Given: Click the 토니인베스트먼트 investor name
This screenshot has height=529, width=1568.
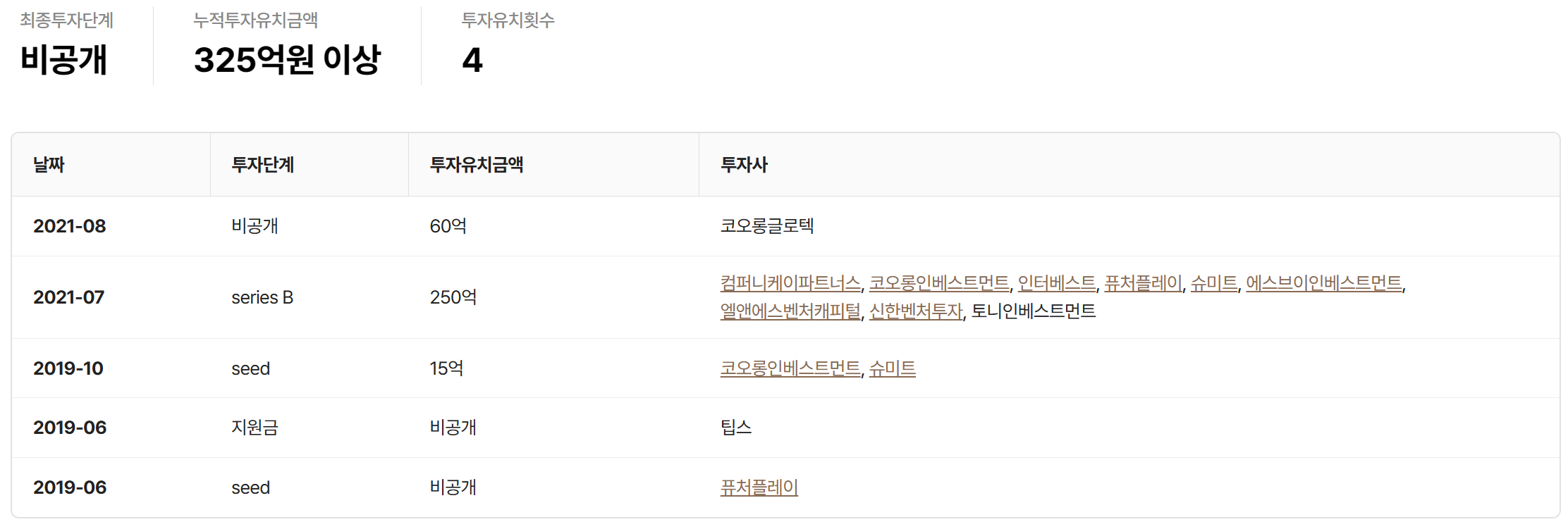Looking at the screenshot, I should [x=1034, y=311].
